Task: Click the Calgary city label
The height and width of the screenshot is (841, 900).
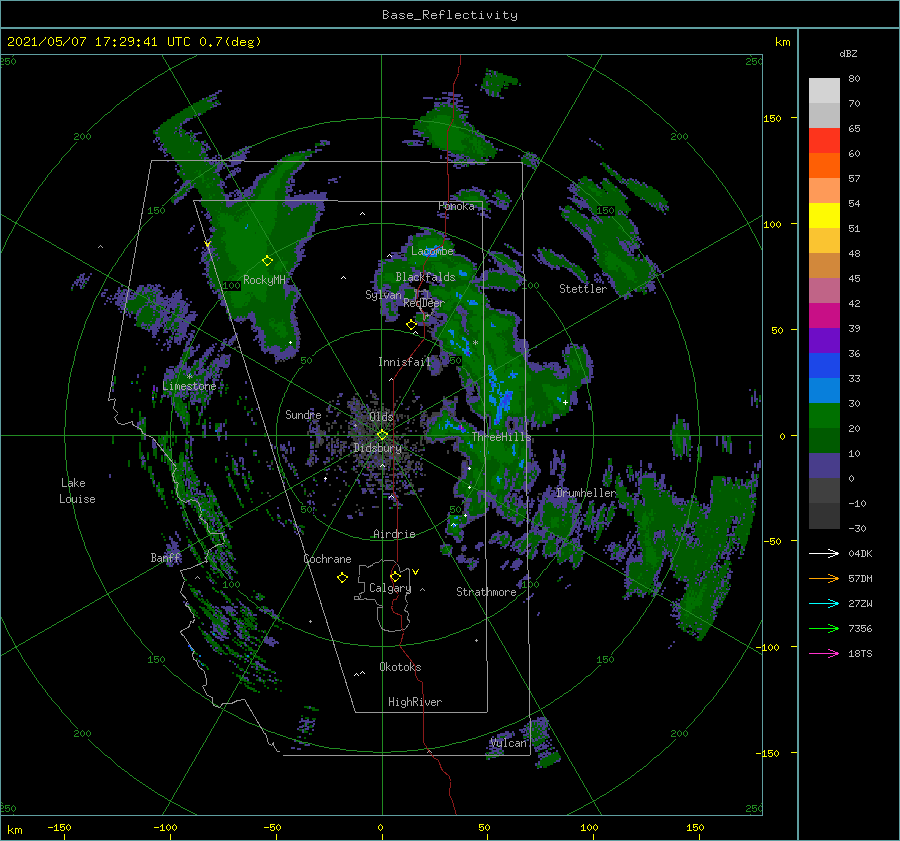Action: [x=390, y=588]
